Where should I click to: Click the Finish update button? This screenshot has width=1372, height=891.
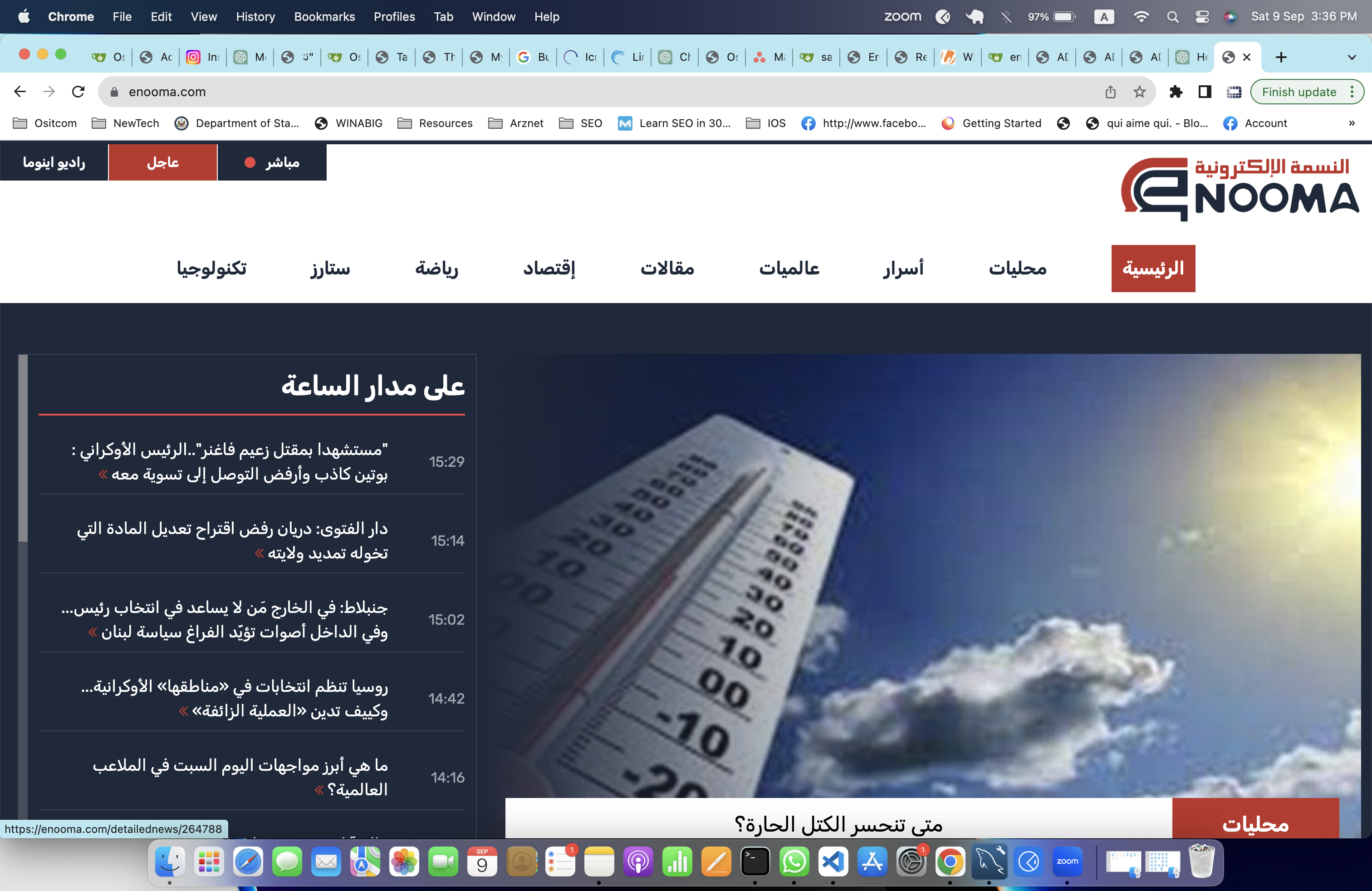pyautogui.click(x=1299, y=92)
